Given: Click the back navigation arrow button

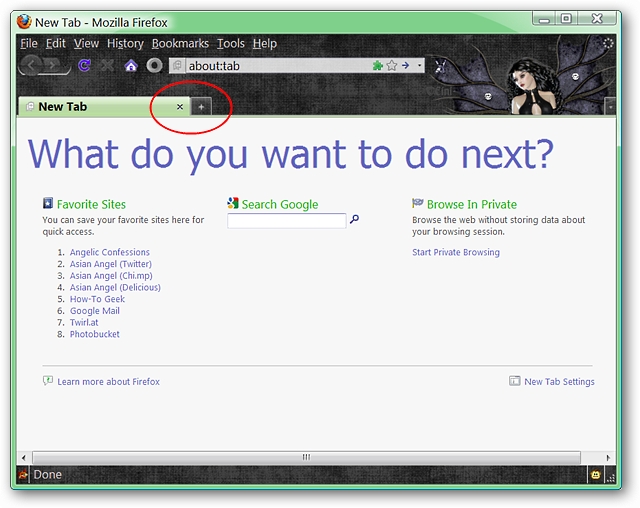Looking at the screenshot, I should (32, 65).
